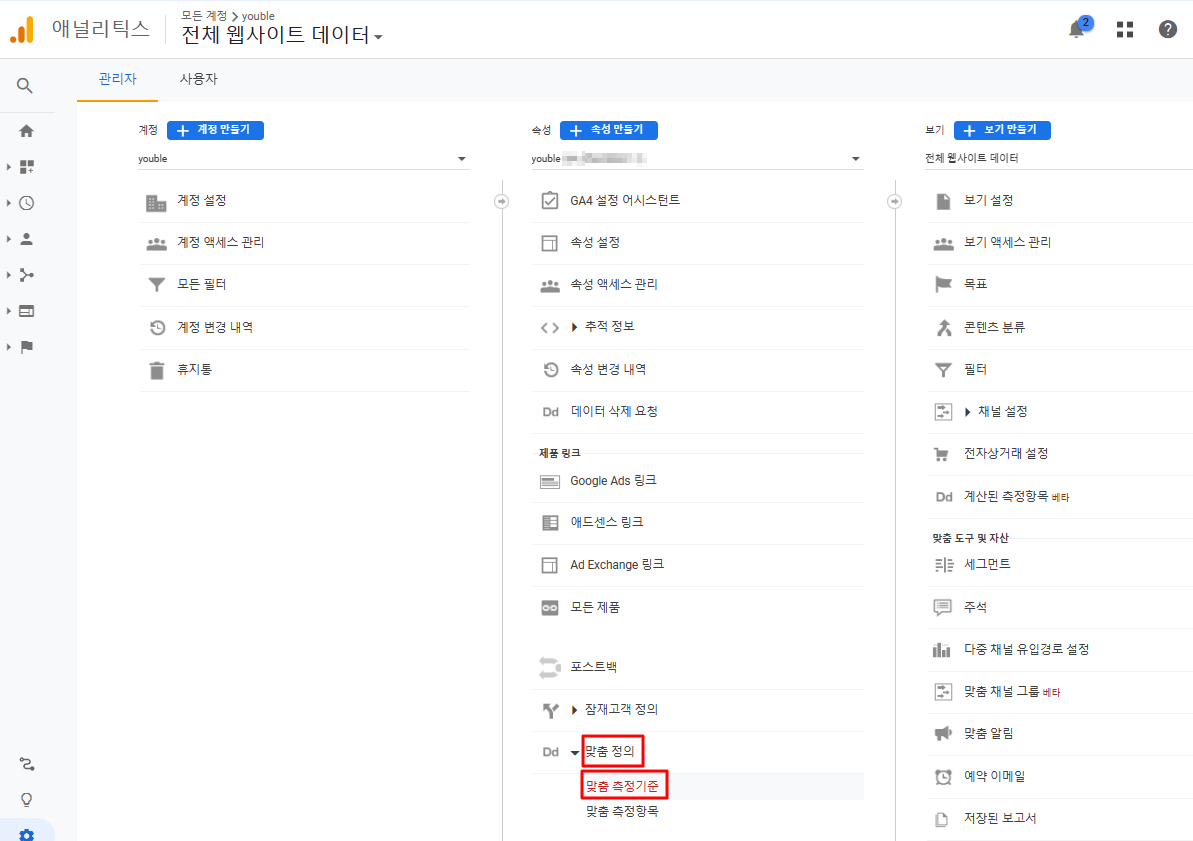This screenshot has width=1193, height=841.
Task: Open the Attribution icon near the sidebar bottom
Action: click(25, 764)
